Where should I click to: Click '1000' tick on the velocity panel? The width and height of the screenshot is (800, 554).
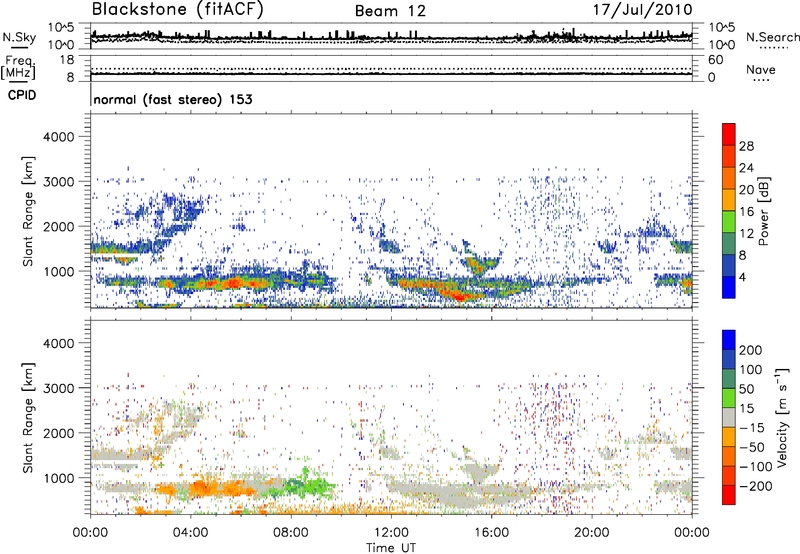(x=58, y=478)
